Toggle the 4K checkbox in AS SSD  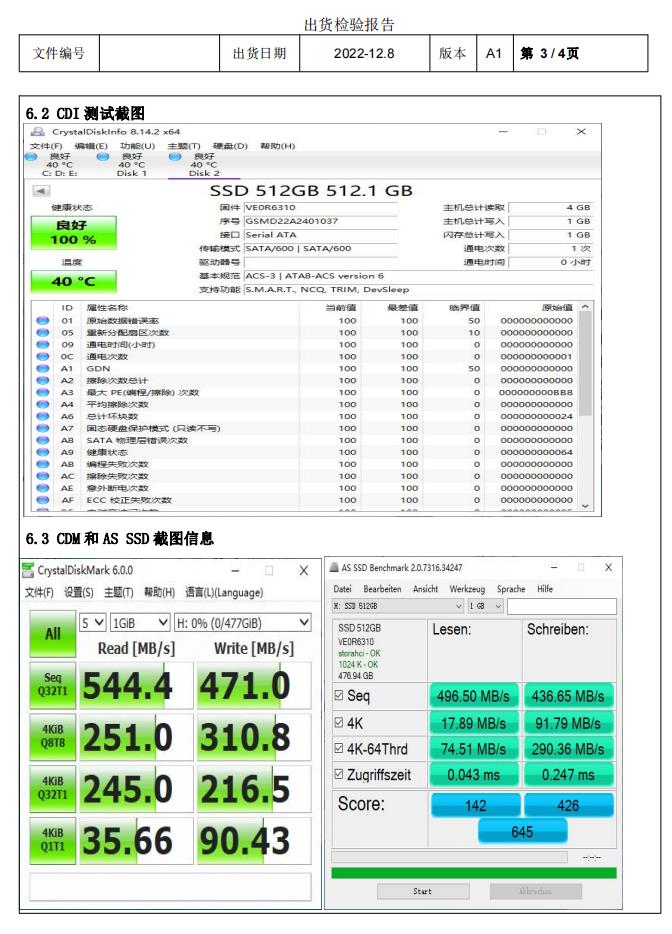(339, 722)
